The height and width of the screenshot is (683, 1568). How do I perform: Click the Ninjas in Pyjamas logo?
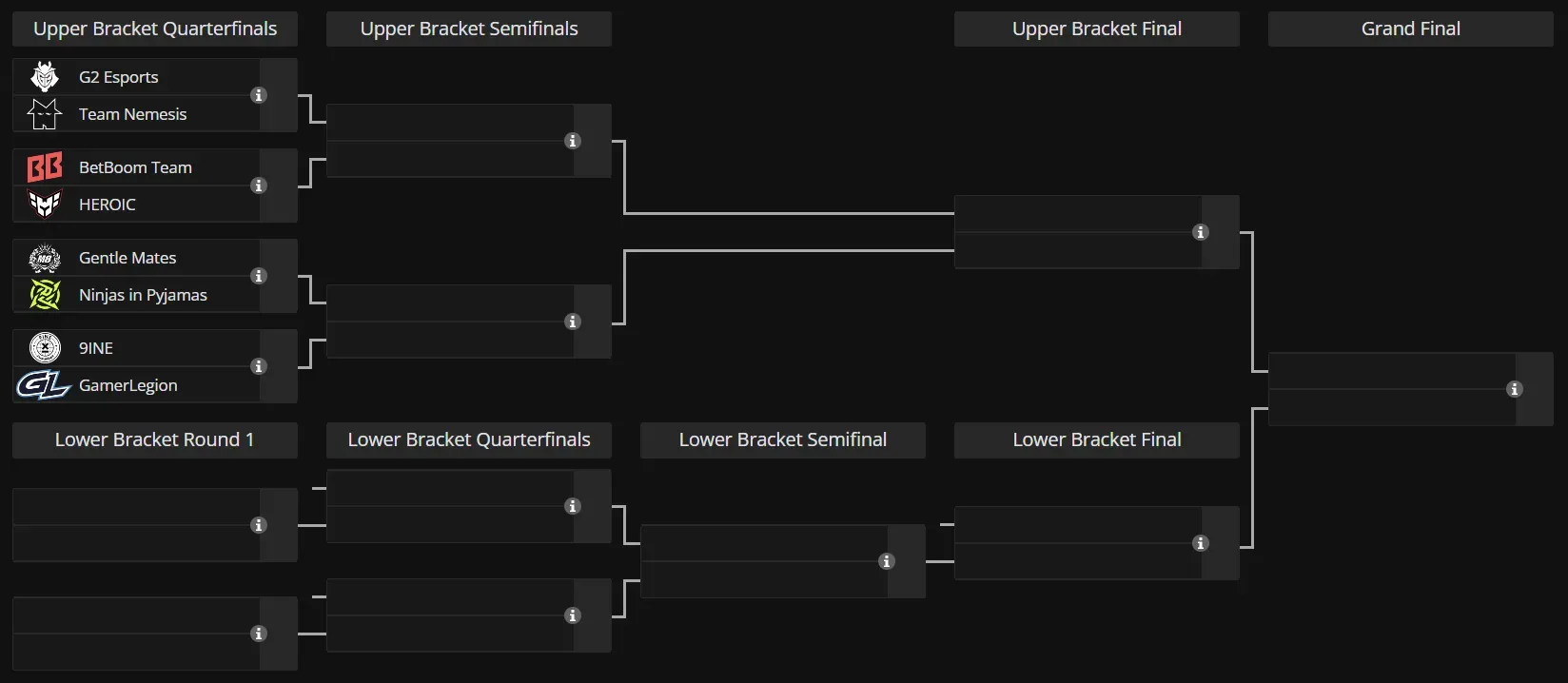(x=44, y=295)
